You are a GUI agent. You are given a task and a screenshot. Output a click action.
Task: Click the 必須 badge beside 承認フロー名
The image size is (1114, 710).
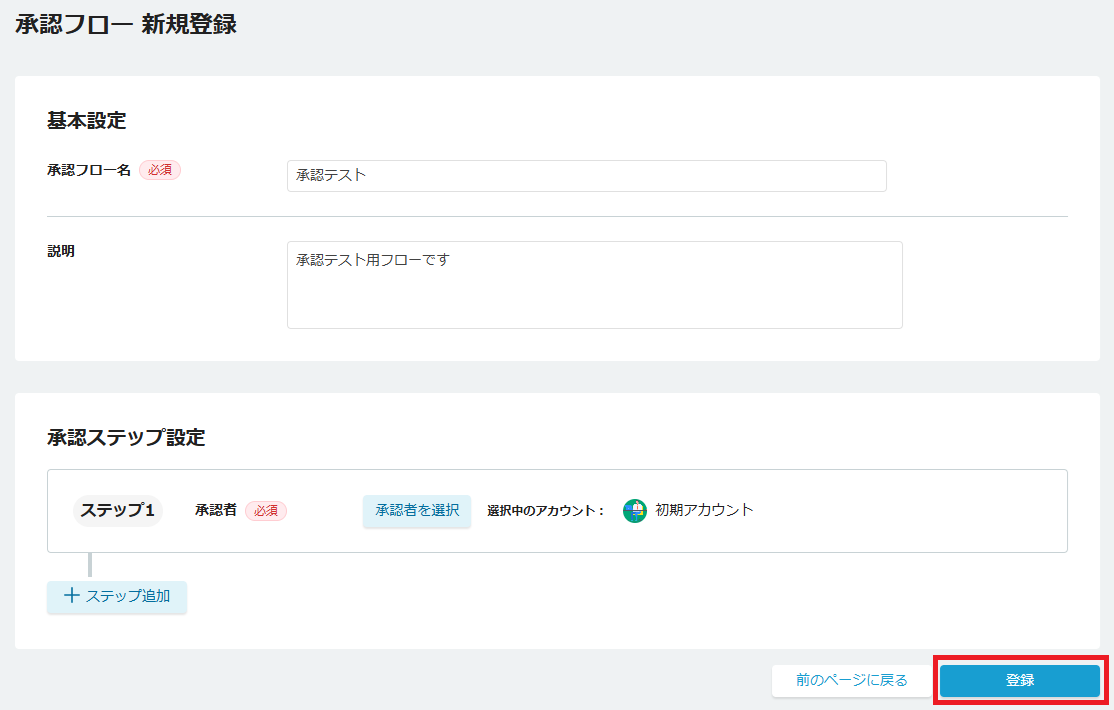click(x=160, y=170)
